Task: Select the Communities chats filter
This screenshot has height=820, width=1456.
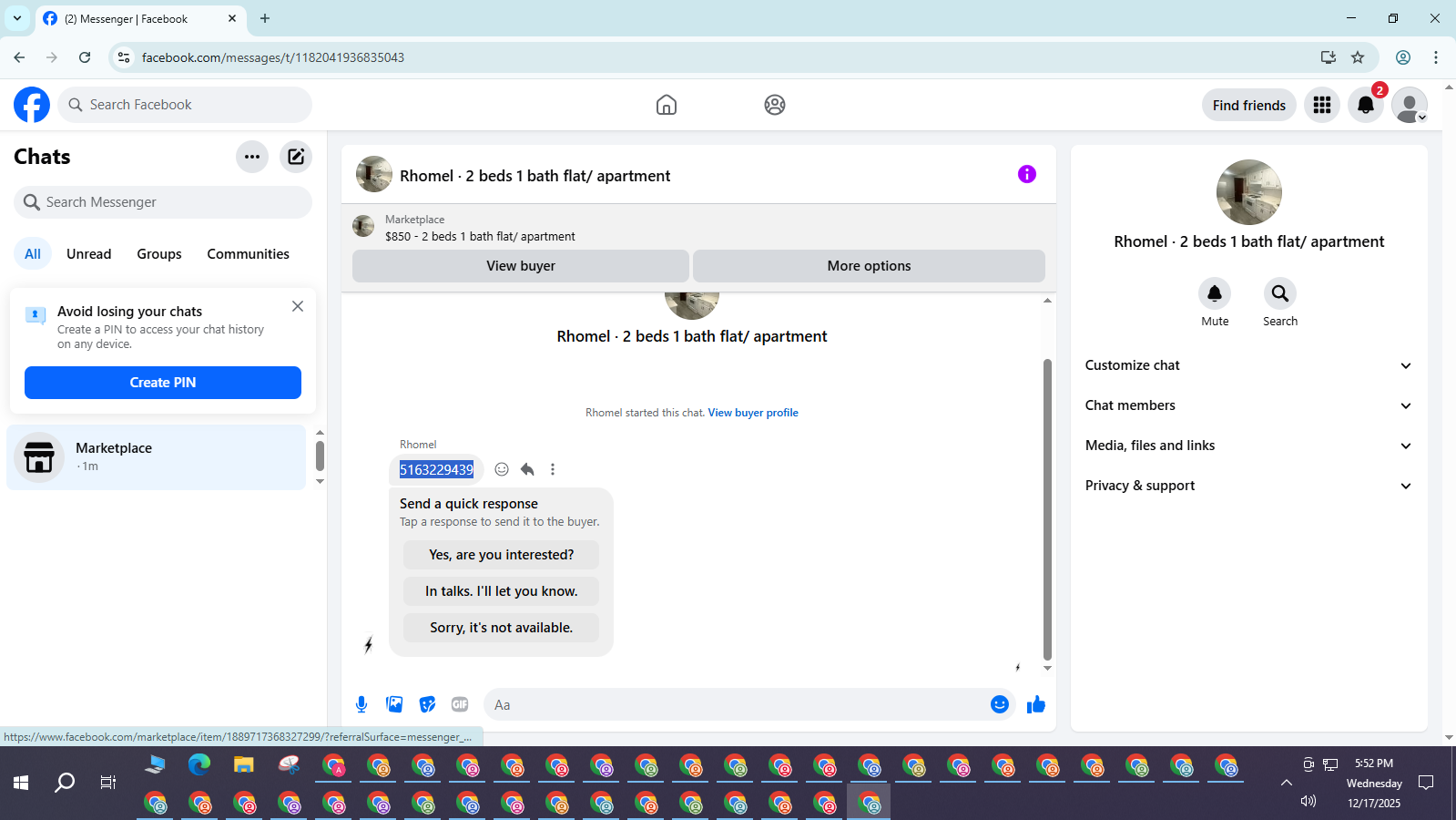Action: (248, 254)
